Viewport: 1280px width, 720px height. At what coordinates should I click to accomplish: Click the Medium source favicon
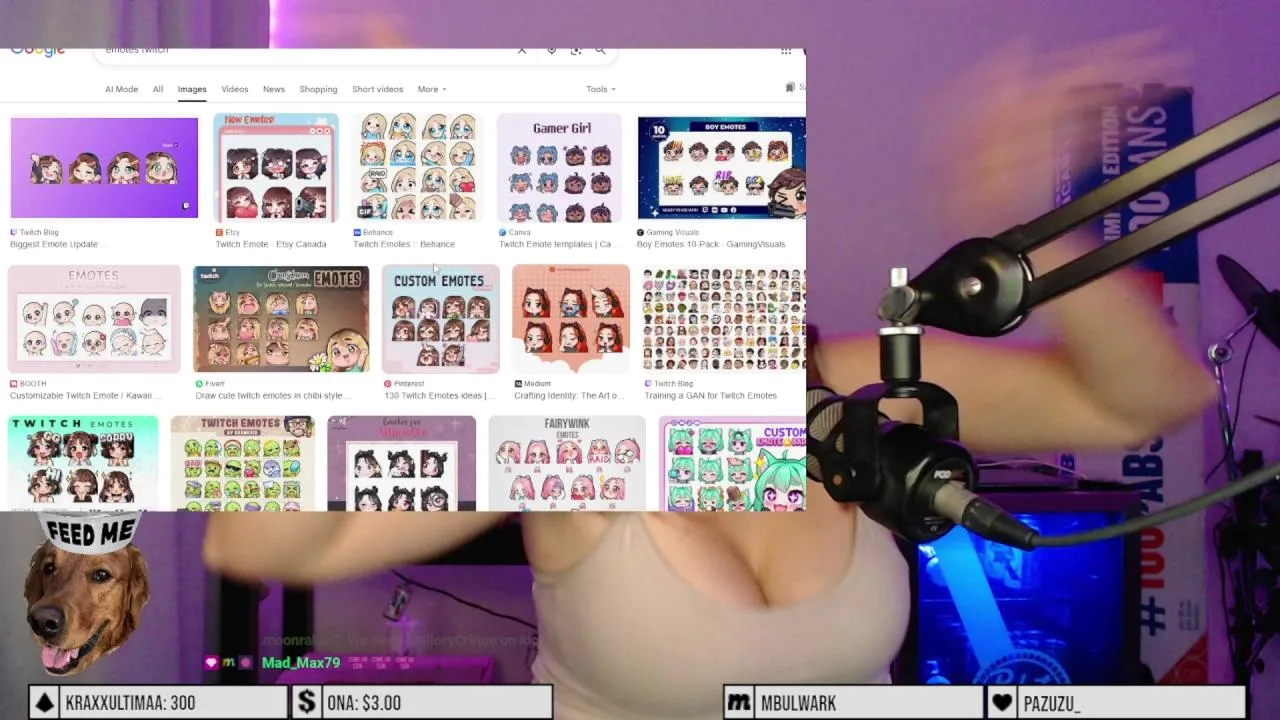point(518,383)
